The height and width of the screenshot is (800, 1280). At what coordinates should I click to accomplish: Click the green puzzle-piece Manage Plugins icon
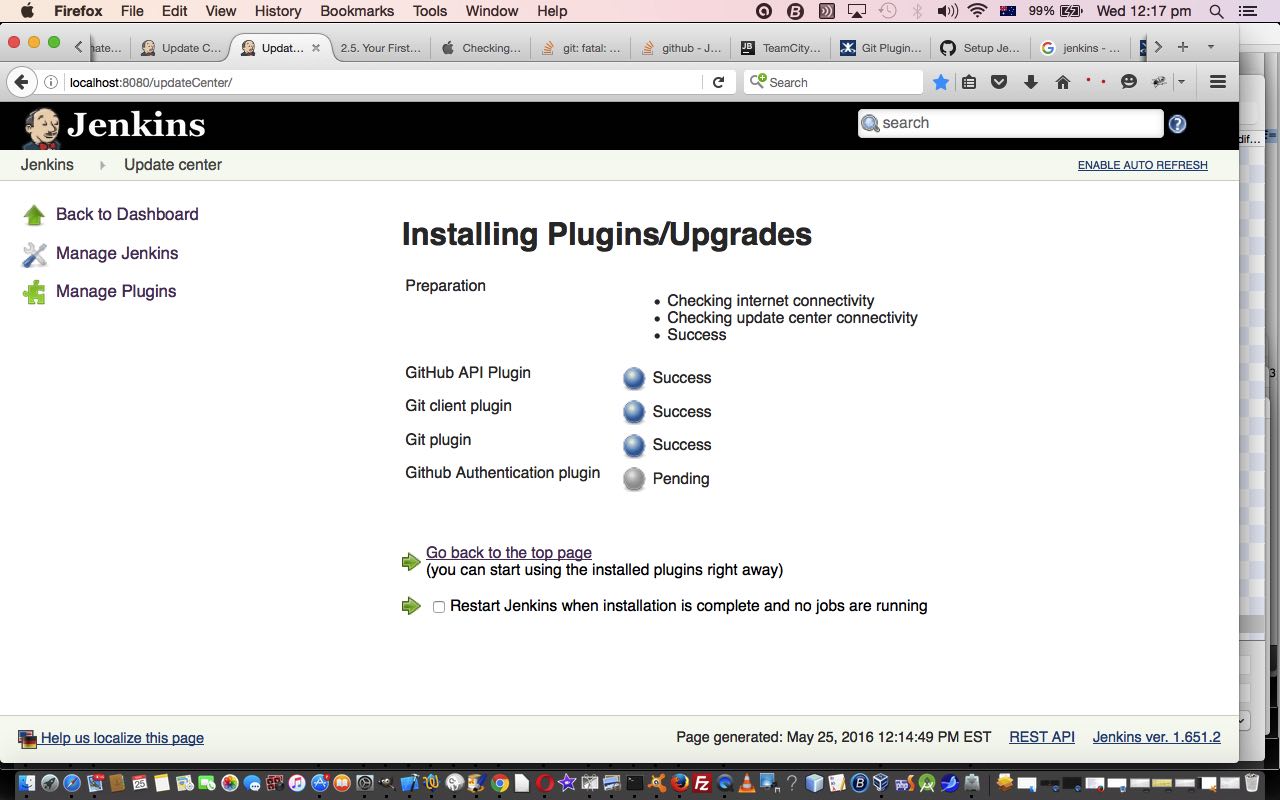tap(34, 292)
